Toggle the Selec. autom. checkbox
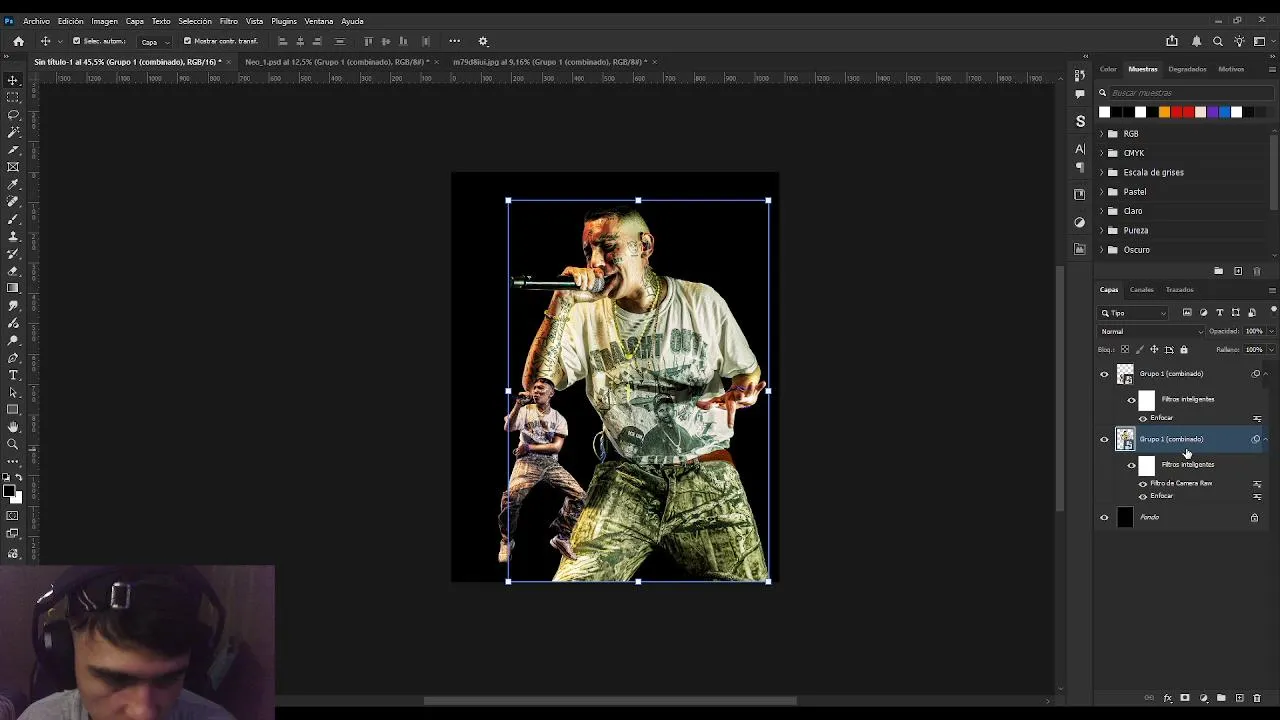This screenshot has width=1280, height=720. (x=76, y=41)
